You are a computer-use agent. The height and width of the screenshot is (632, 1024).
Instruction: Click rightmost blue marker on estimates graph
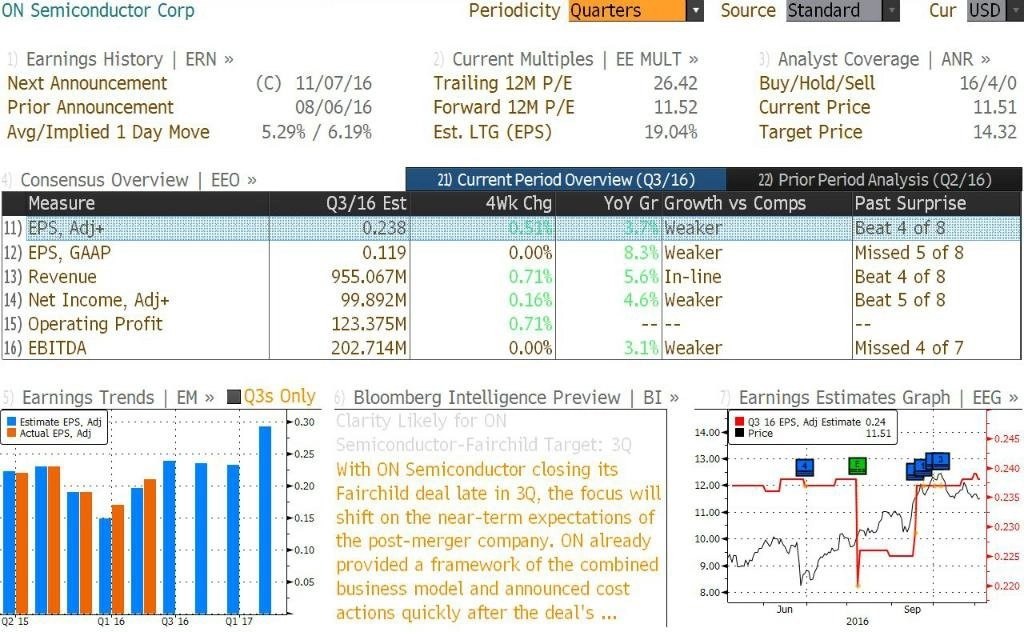point(939,460)
